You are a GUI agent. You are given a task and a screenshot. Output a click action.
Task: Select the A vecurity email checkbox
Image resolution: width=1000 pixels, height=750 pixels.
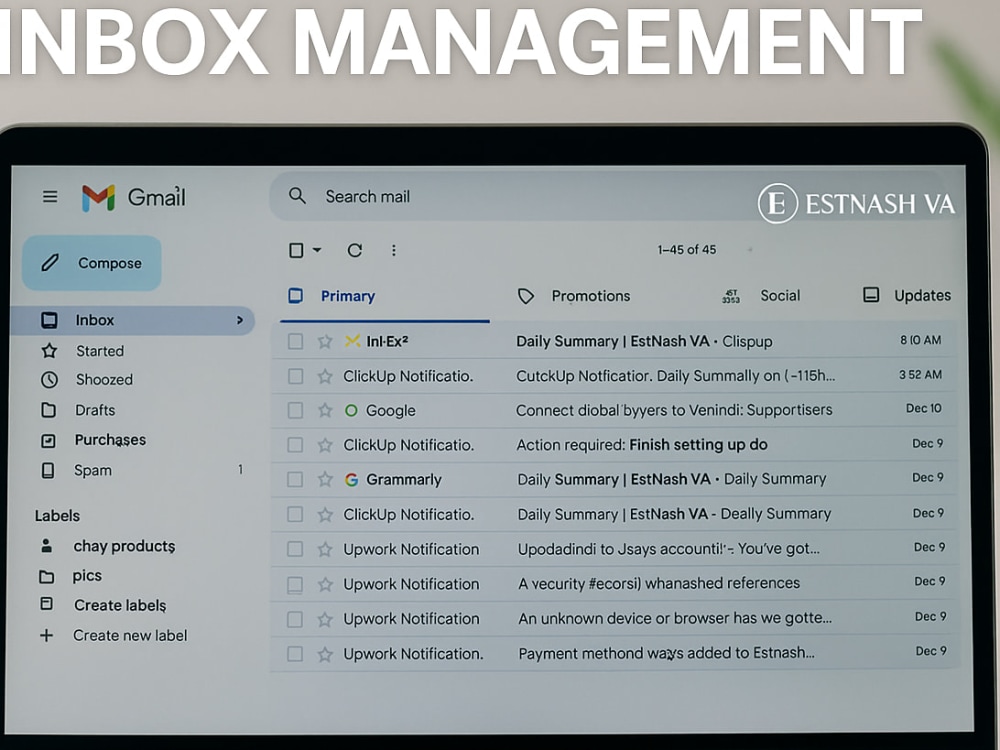point(295,584)
